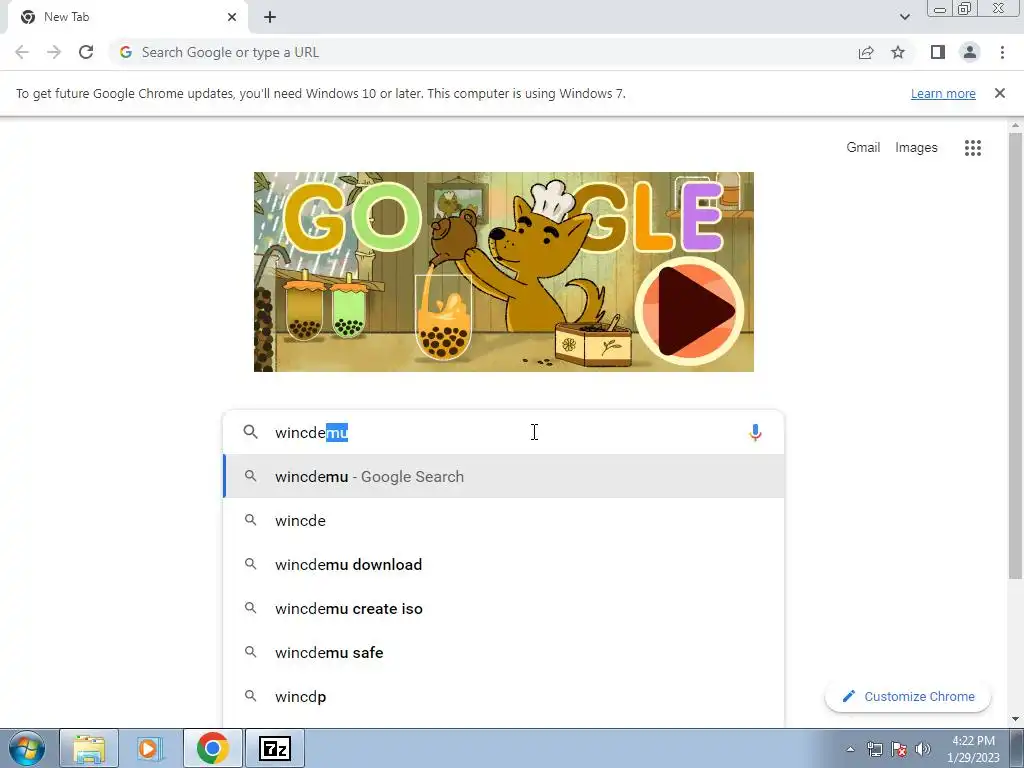1024x768 pixels.
Task: Open the volume speaker tray icon
Action: [923, 749]
